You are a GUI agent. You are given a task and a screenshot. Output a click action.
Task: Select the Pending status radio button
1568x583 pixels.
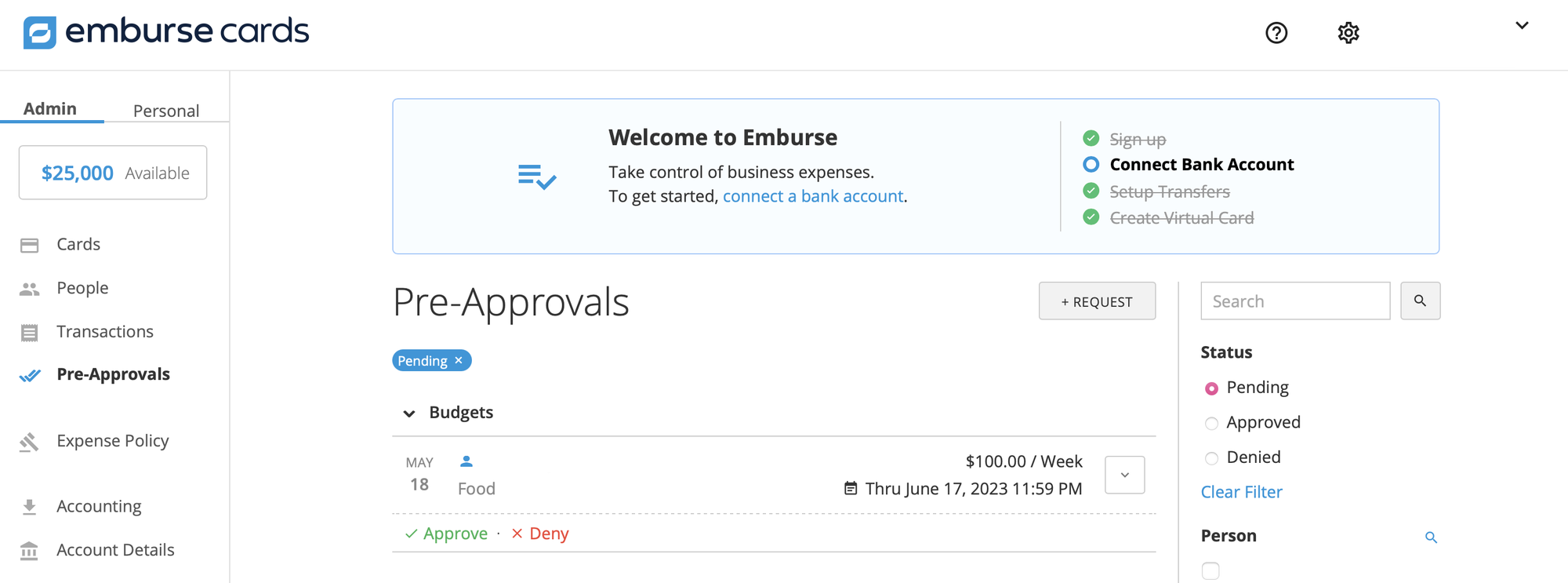coord(1212,388)
